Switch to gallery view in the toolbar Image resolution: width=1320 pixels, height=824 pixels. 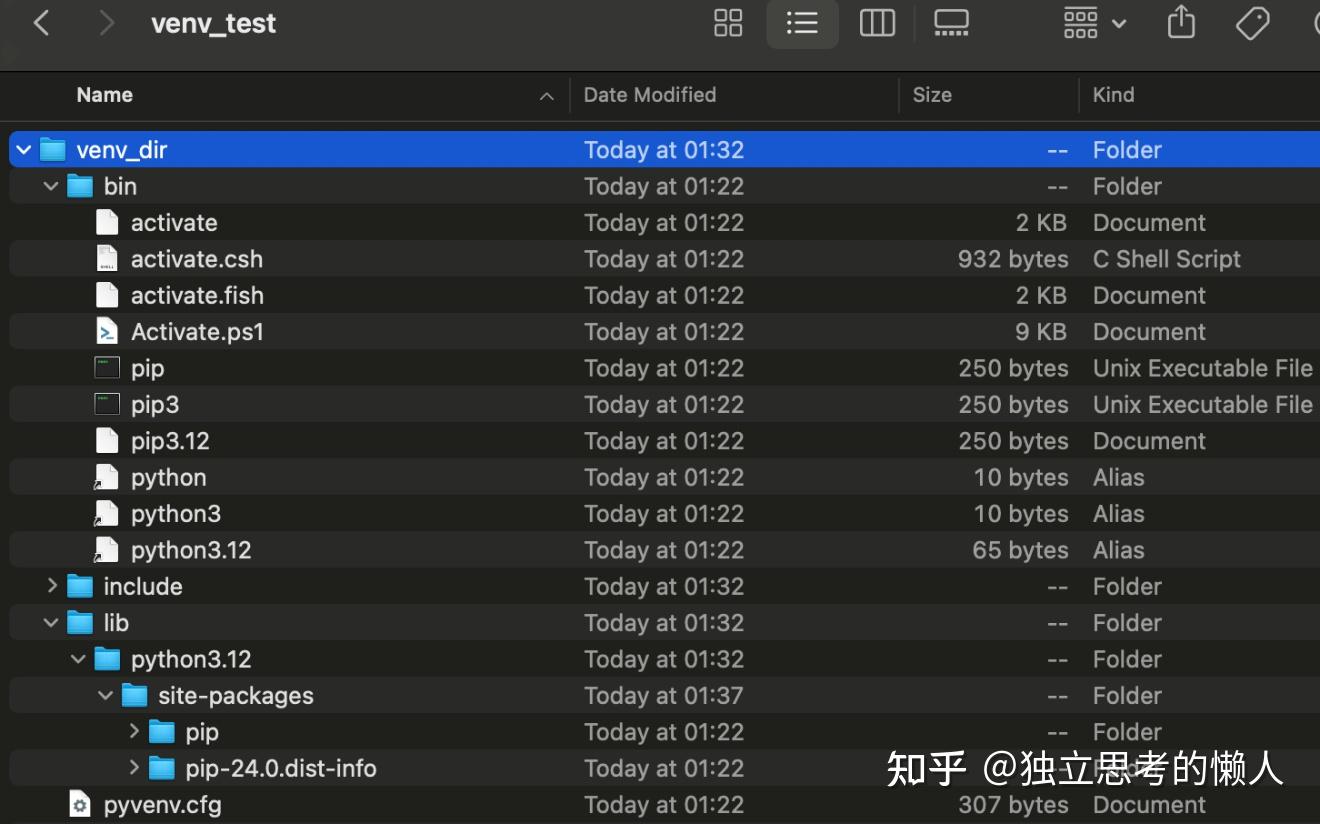pos(951,22)
